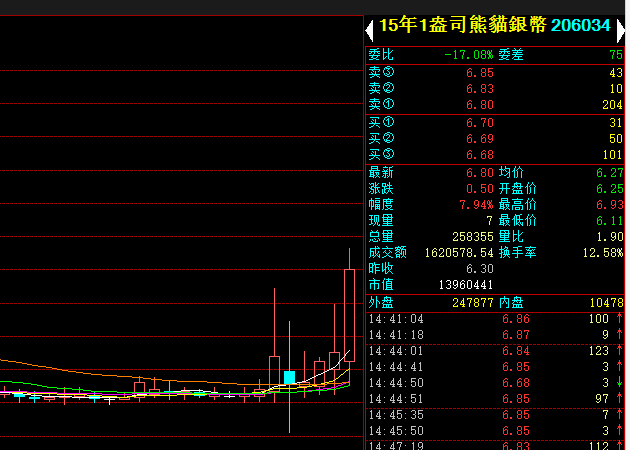The image size is (630, 450).
Task: Click the 内盘 value 10478
Action: [x=606, y=303]
